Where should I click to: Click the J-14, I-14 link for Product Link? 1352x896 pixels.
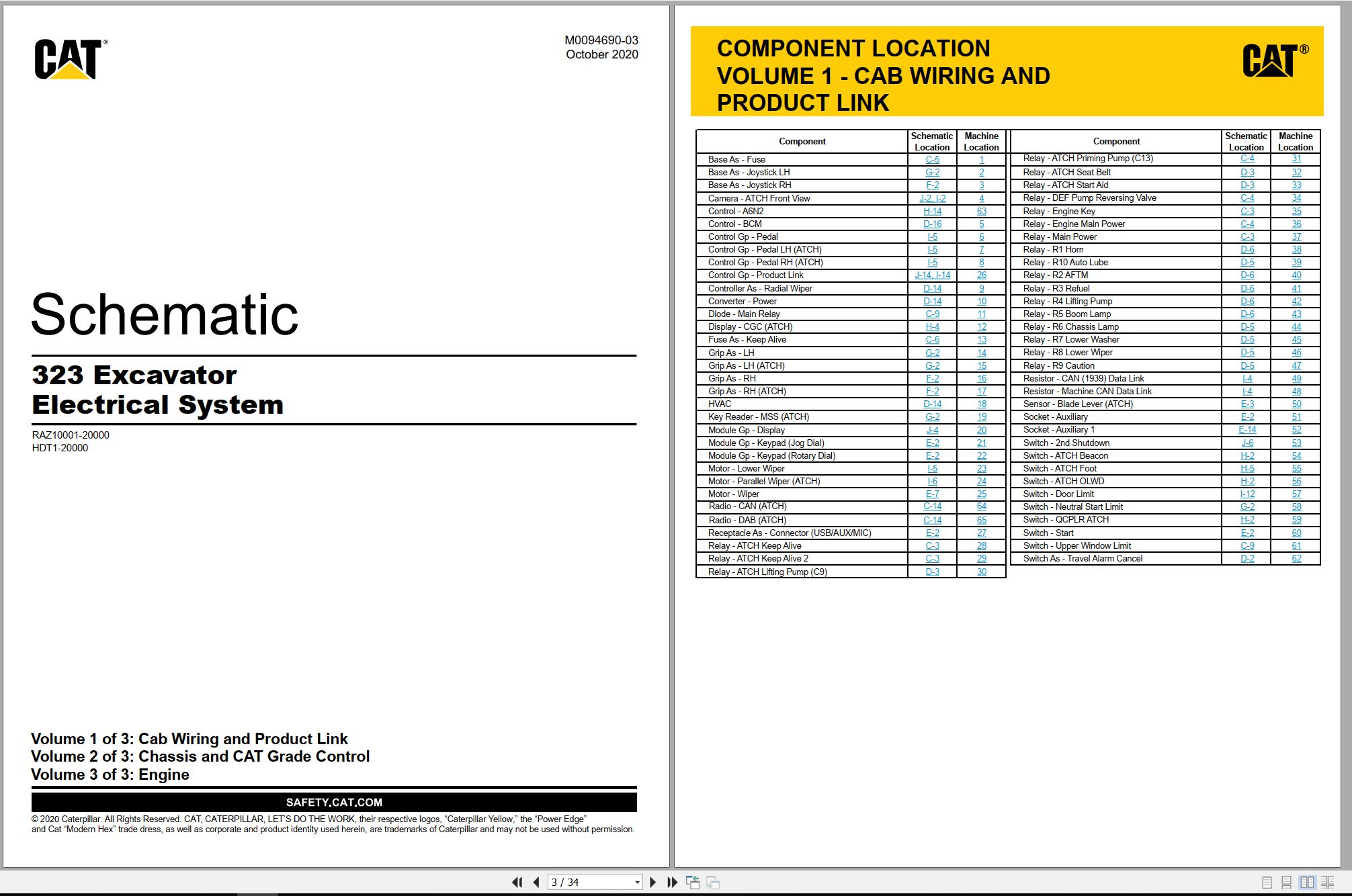pyautogui.click(x=932, y=275)
